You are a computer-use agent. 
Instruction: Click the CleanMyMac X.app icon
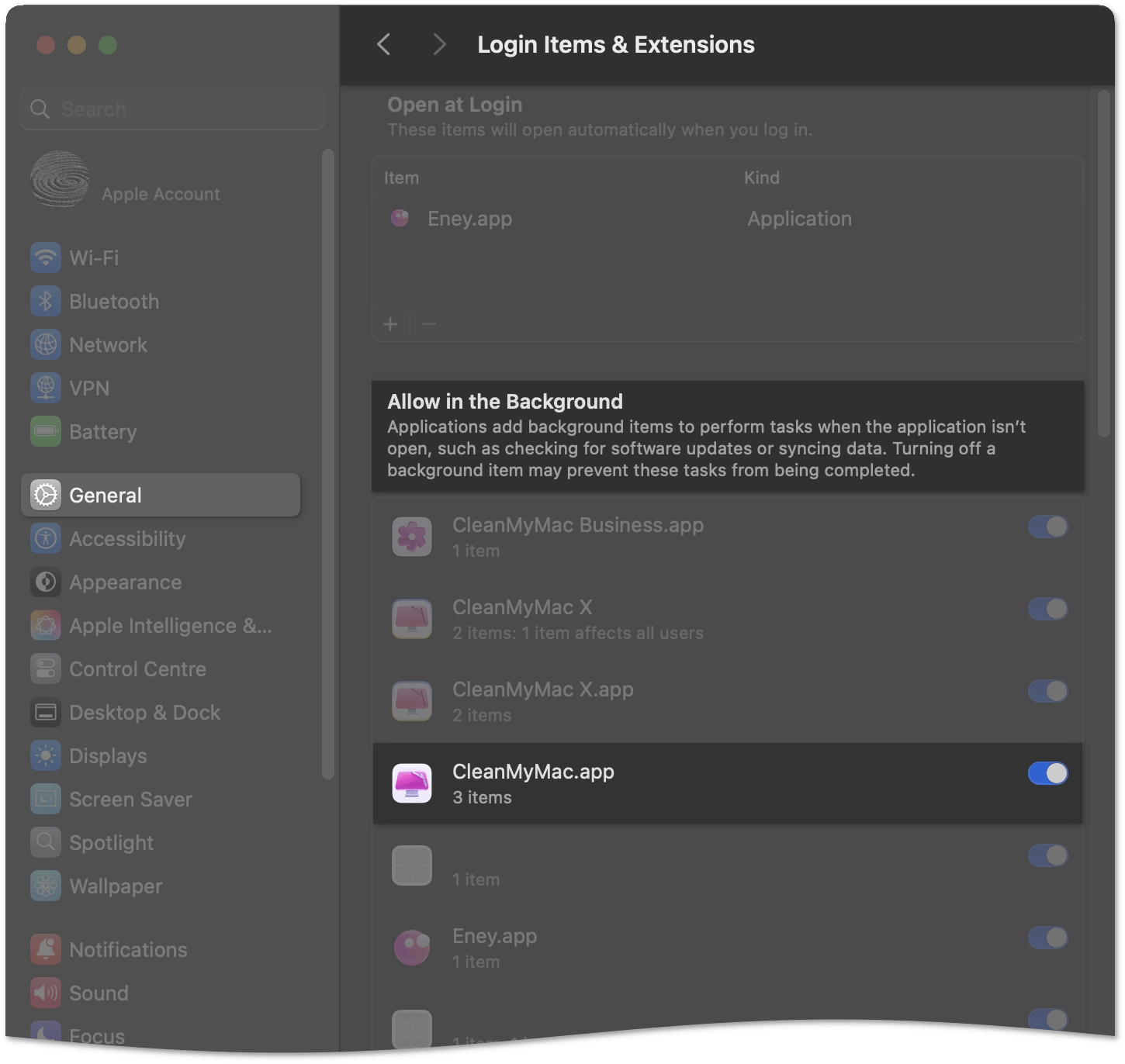coord(412,701)
